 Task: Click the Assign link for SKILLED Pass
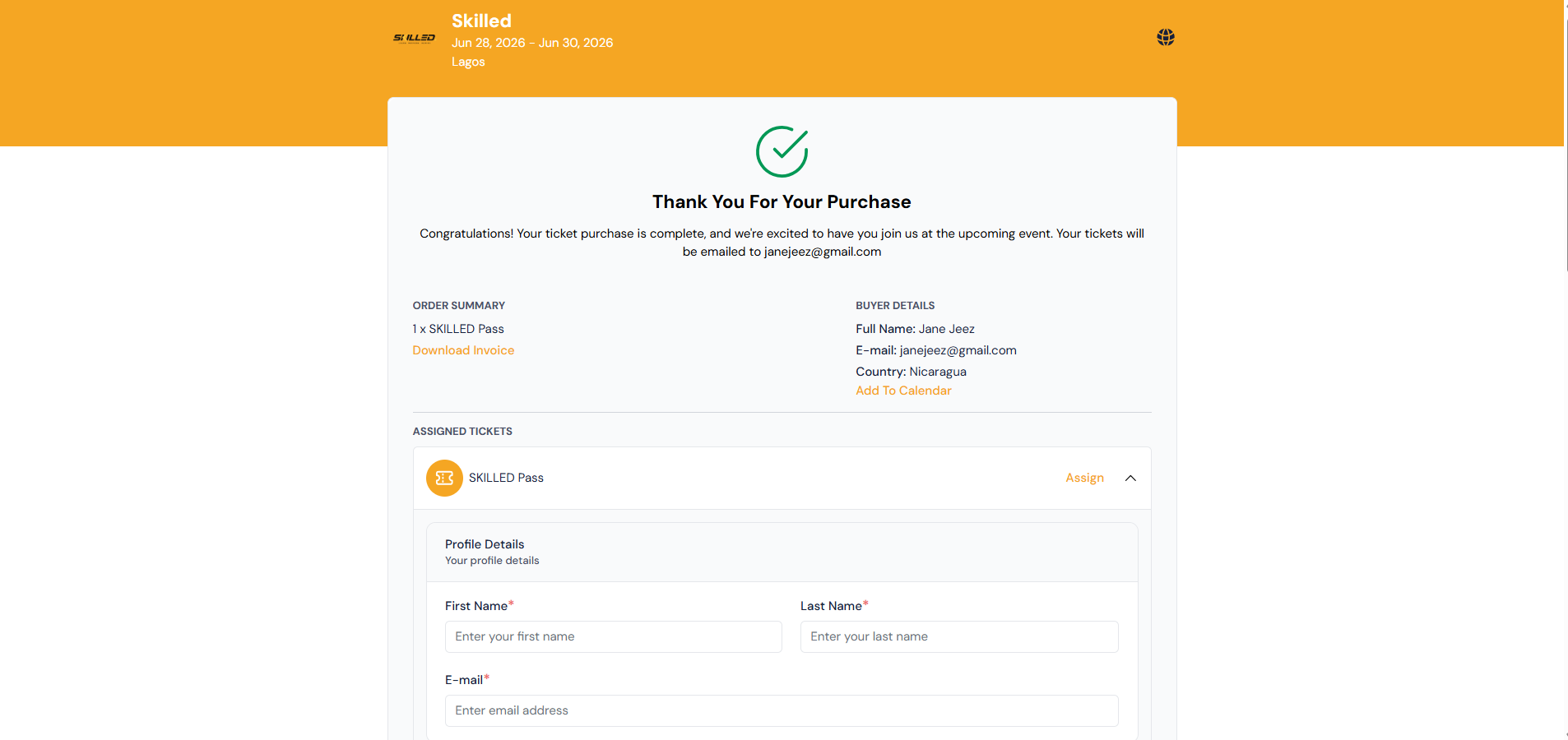tap(1084, 478)
